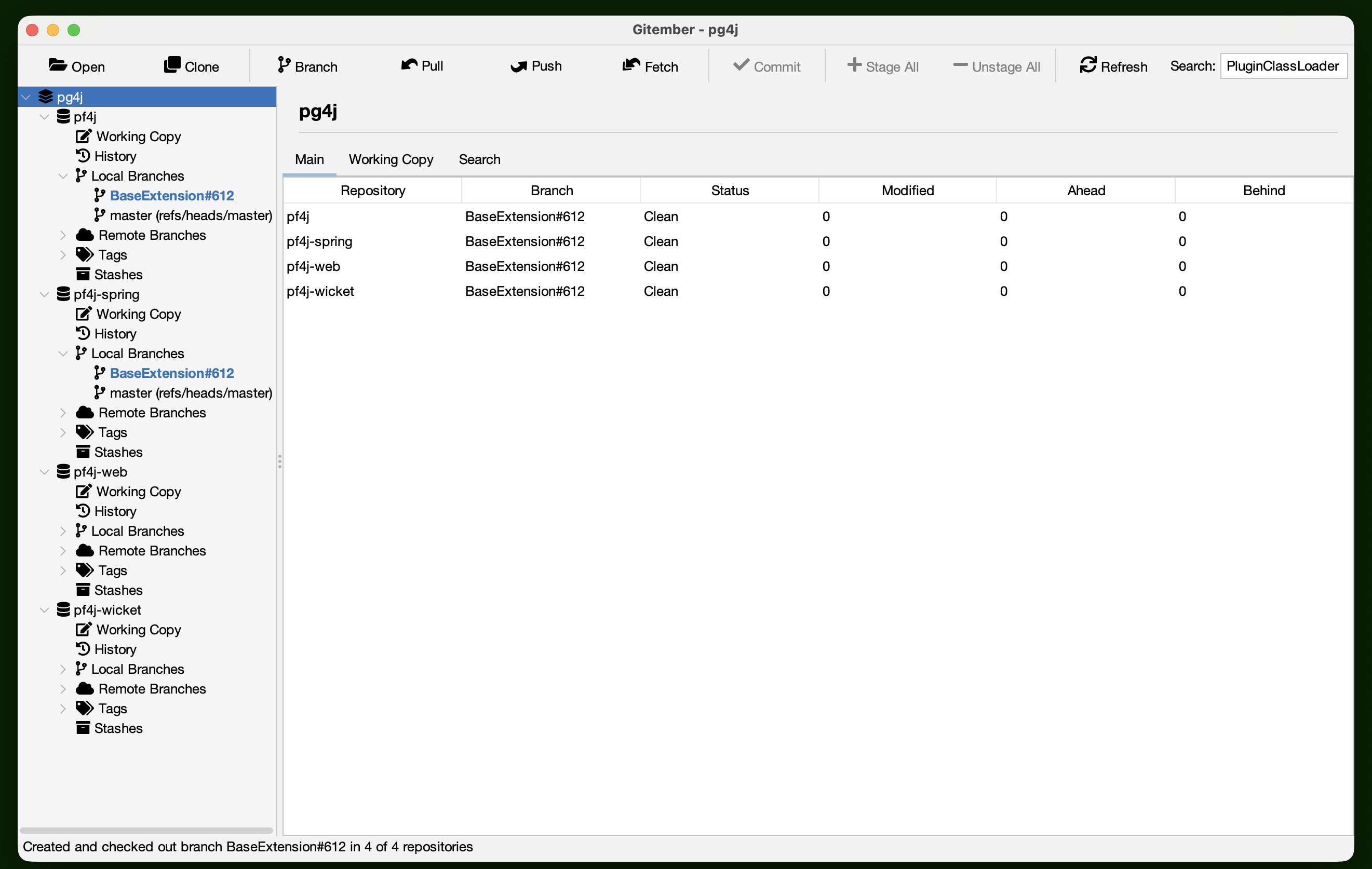Select BaseExtension#612 branch under pf4j-spring
Image resolution: width=1372 pixels, height=869 pixels.
pos(172,374)
